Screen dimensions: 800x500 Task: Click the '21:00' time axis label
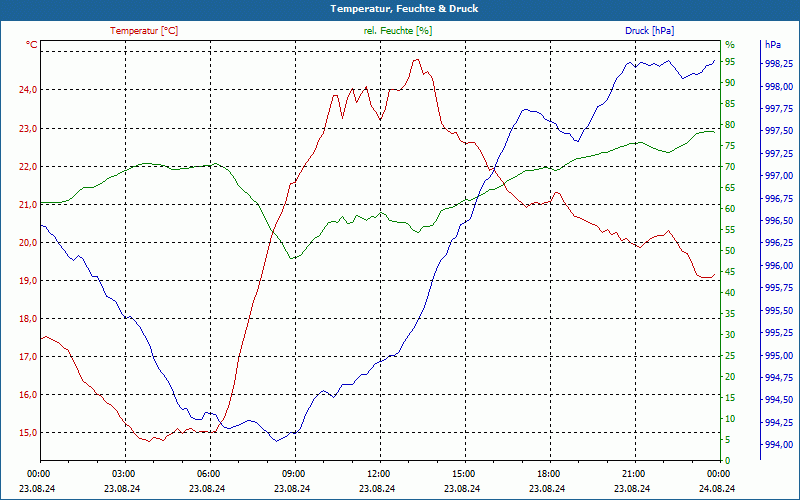tap(633, 474)
